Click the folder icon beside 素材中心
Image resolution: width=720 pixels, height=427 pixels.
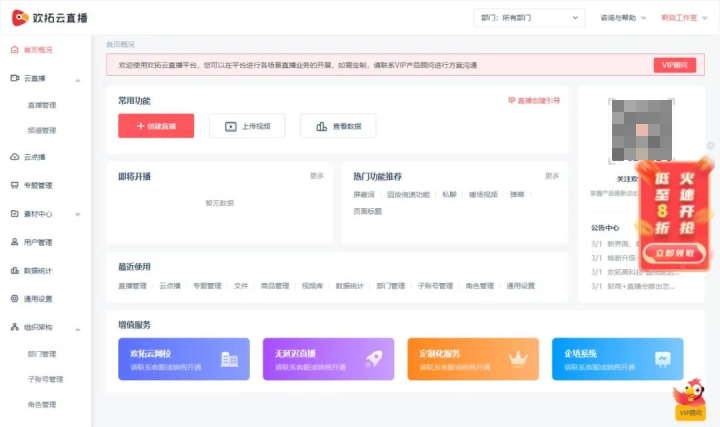pyautogui.click(x=15, y=214)
